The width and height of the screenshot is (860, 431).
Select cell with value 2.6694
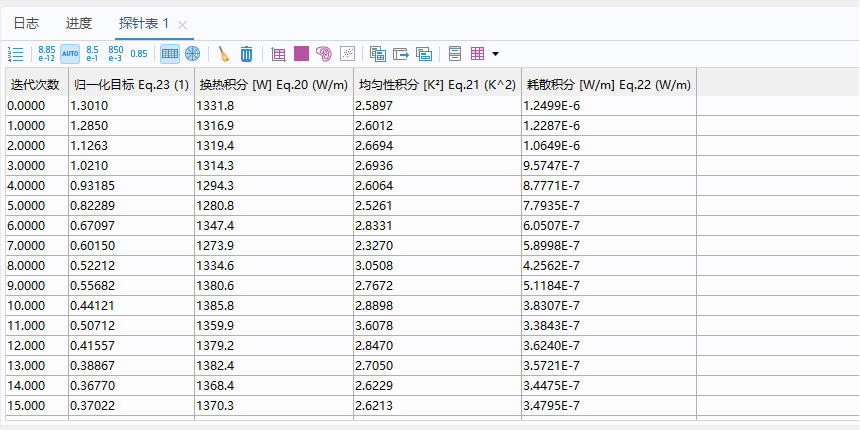[x=438, y=146]
